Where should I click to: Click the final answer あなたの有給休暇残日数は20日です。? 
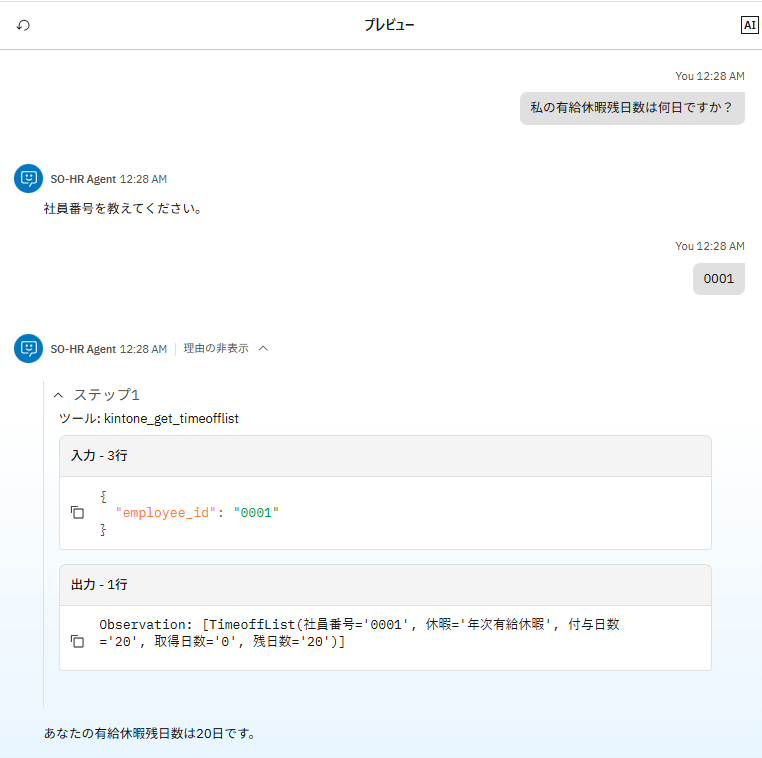pos(150,733)
